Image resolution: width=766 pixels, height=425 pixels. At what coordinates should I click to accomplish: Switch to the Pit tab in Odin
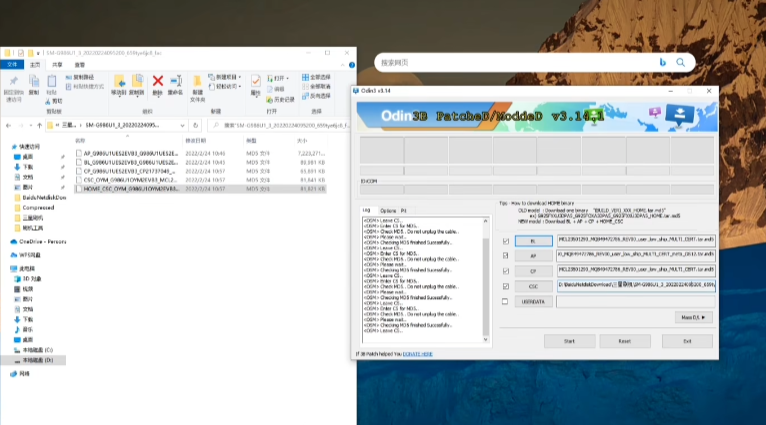tap(404, 211)
